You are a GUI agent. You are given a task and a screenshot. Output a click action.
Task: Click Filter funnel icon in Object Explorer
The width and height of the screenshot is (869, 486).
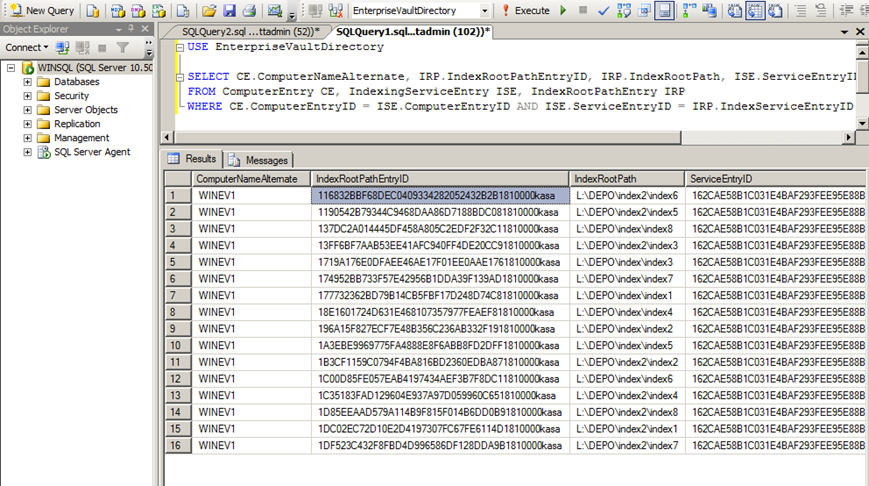pyautogui.click(x=122, y=48)
